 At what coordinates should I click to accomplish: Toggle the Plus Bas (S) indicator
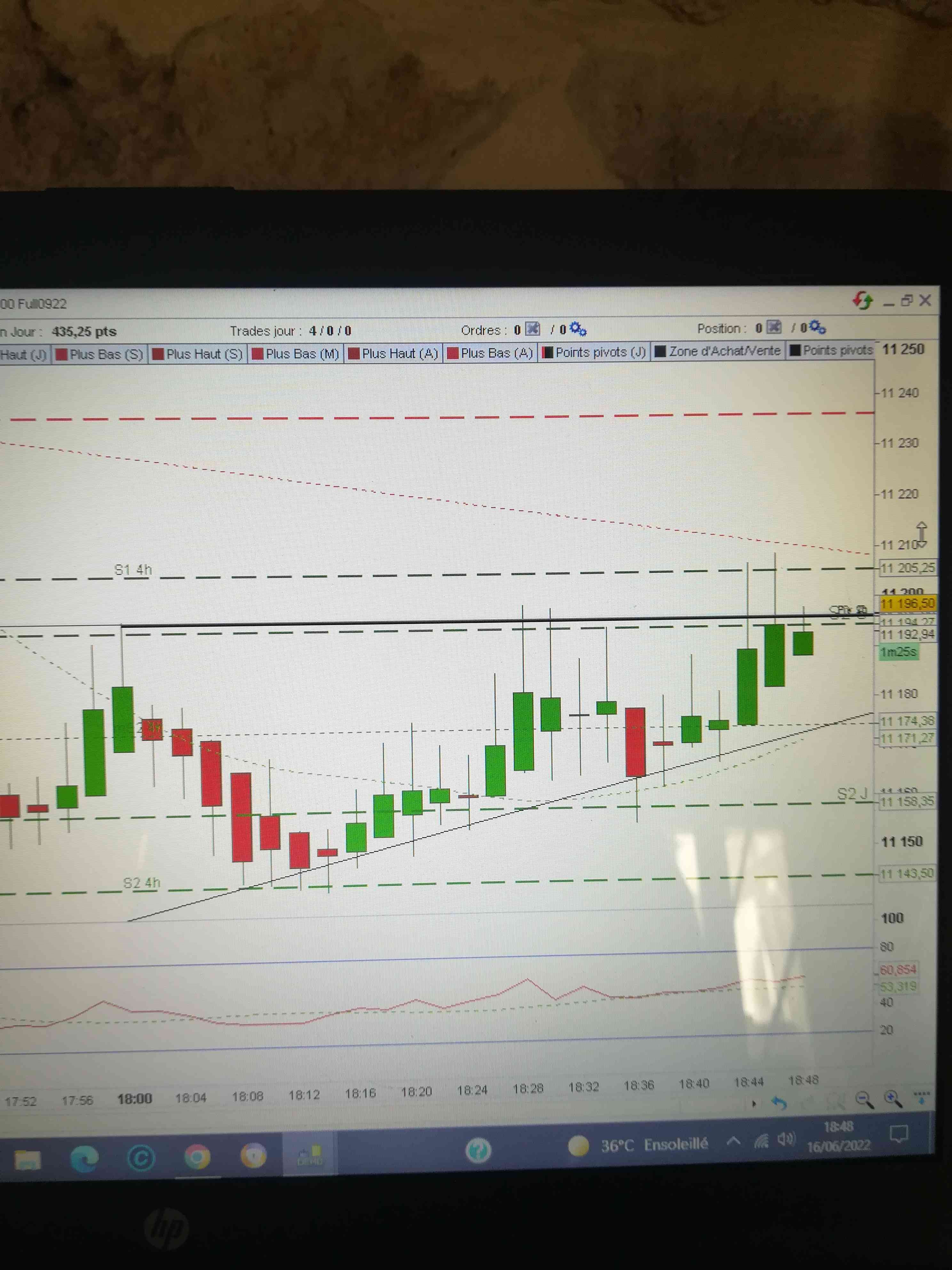click(x=100, y=354)
